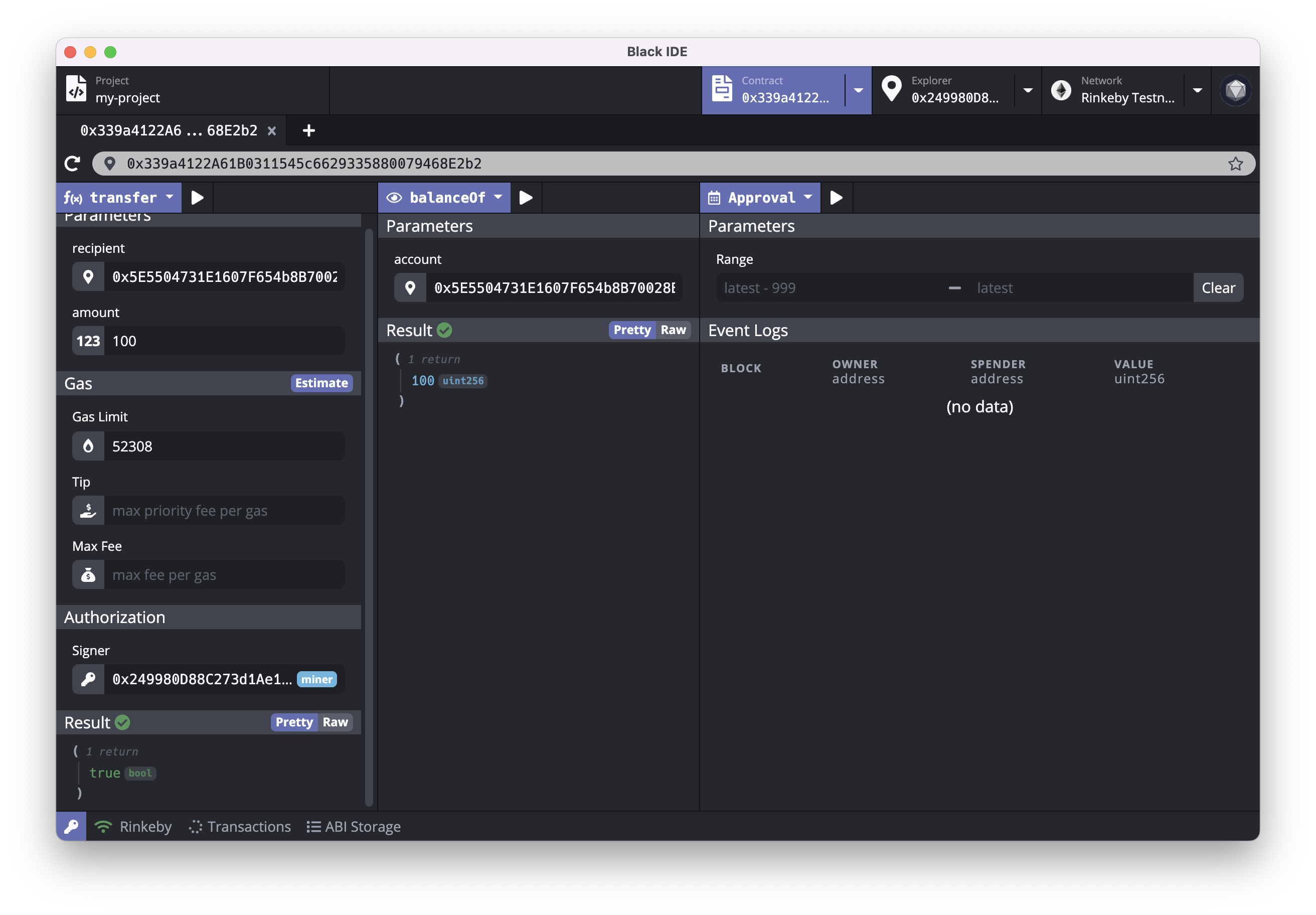Select Pretty view in the balanceOf Result
Screen dimensions: 1316x915
(x=631, y=330)
